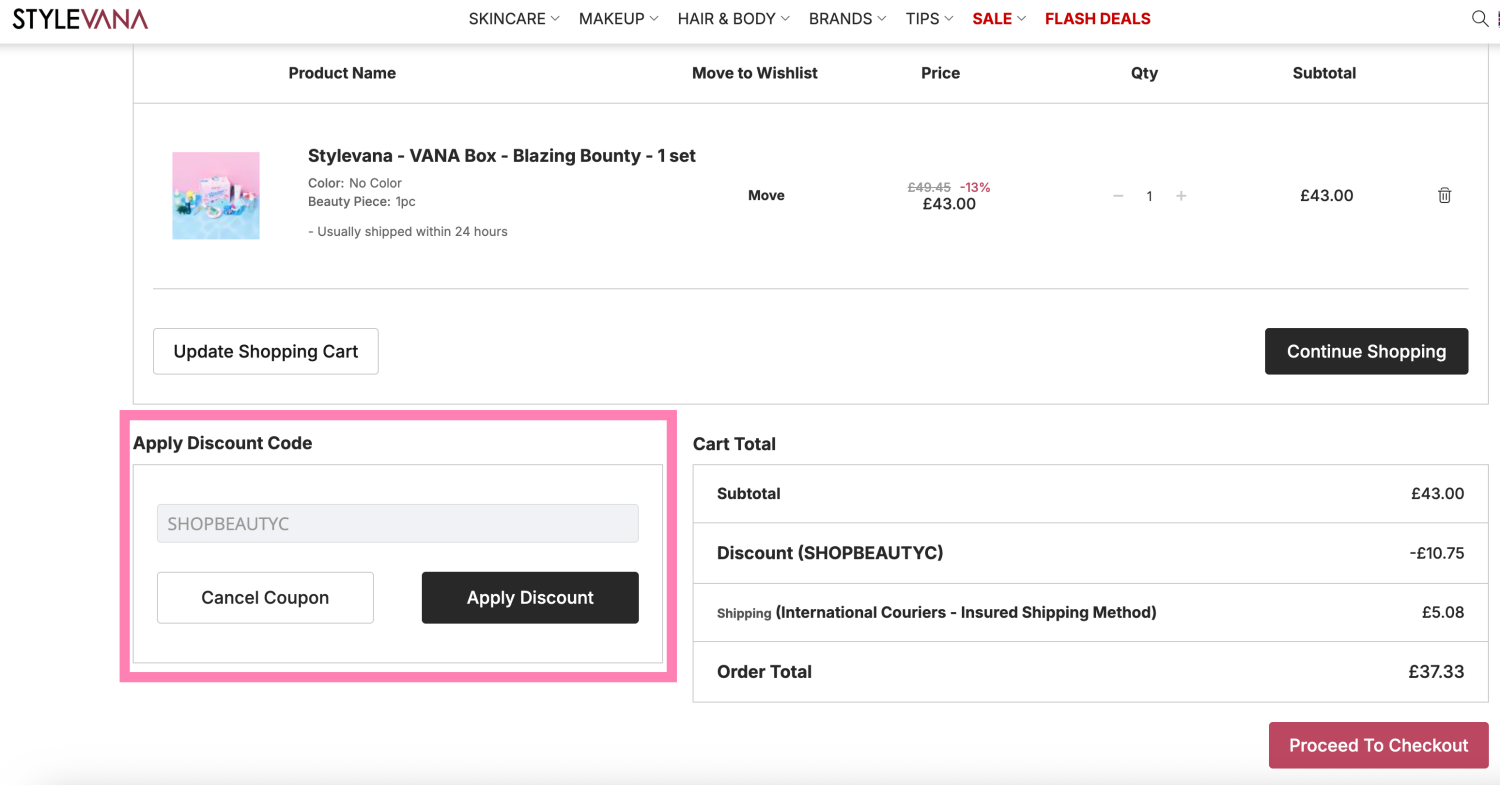Screen dimensions: 1500x785
Task: Select the -13% discount label
Action: tap(975, 187)
